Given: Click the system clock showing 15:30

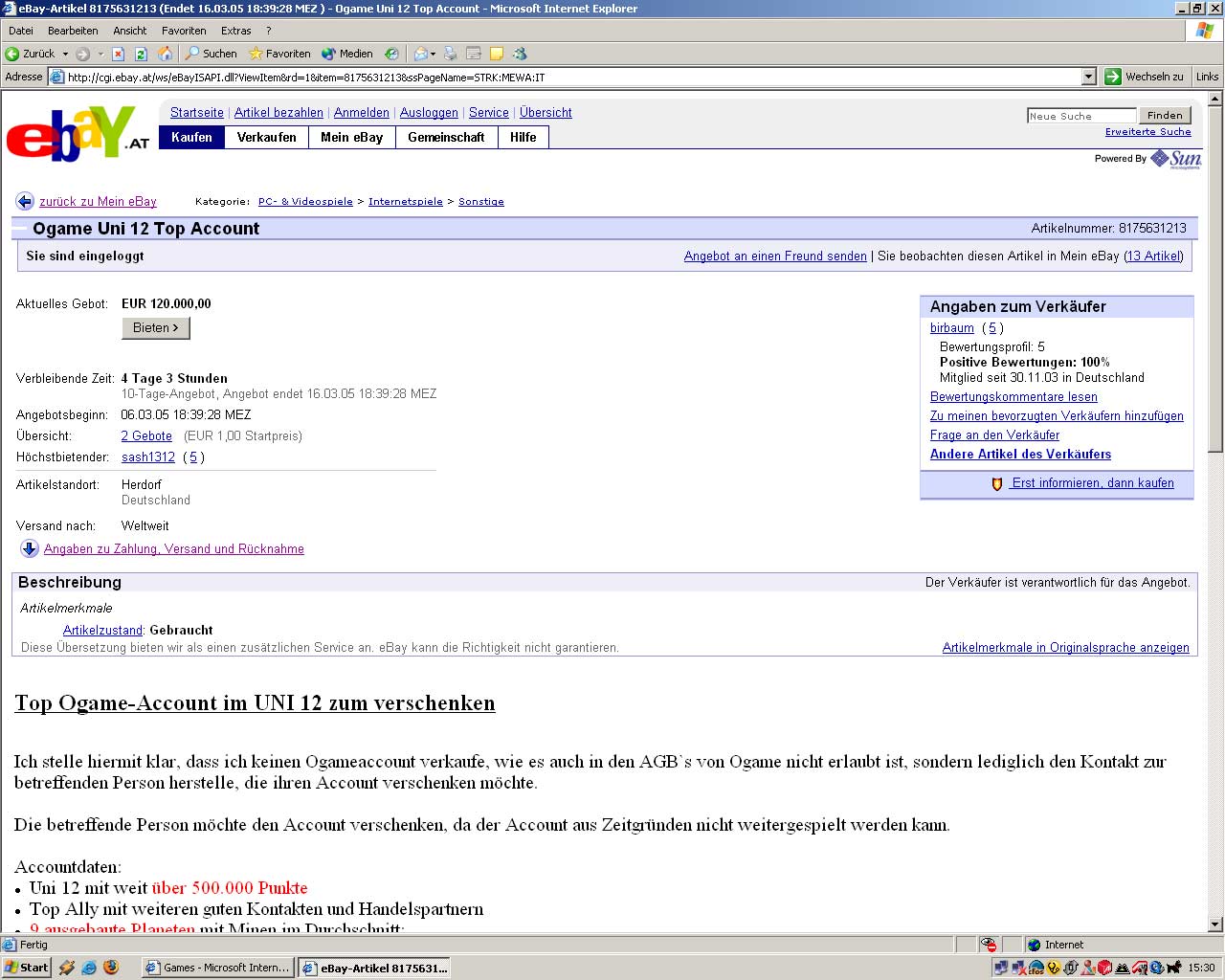Looking at the screenshot, I should [1201, 968].
